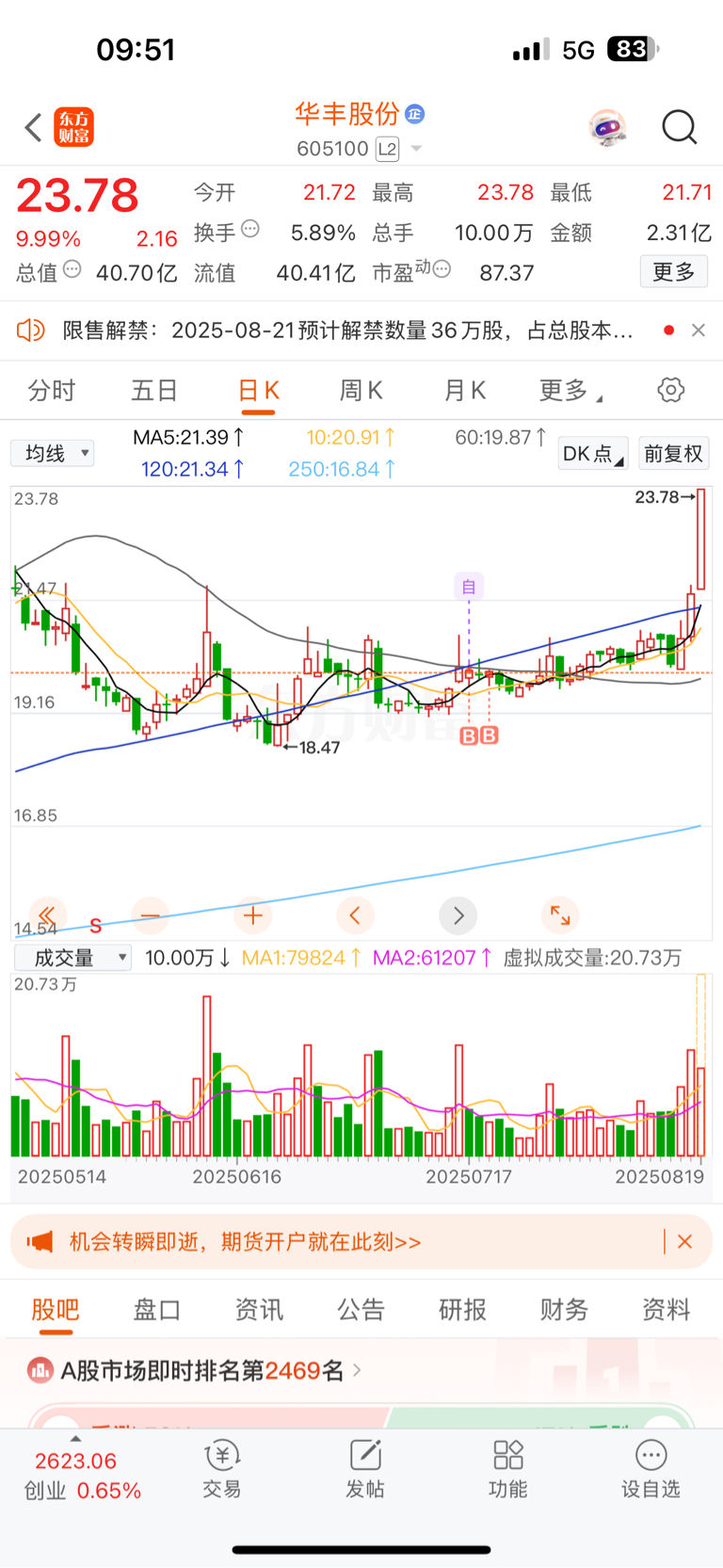This screenshot has height=1568, width=723.
Task: Switch to 分时 chart tab
Action: point(52,391)
